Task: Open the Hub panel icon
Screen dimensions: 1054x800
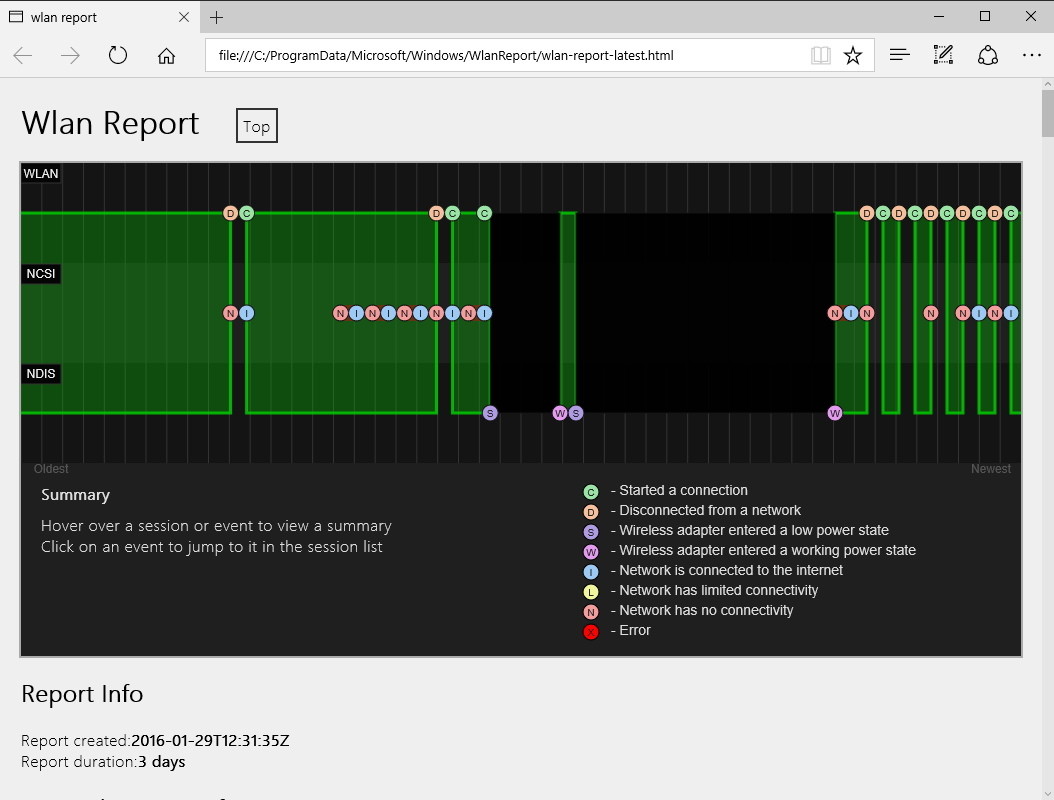Action: tap(899, 55)
